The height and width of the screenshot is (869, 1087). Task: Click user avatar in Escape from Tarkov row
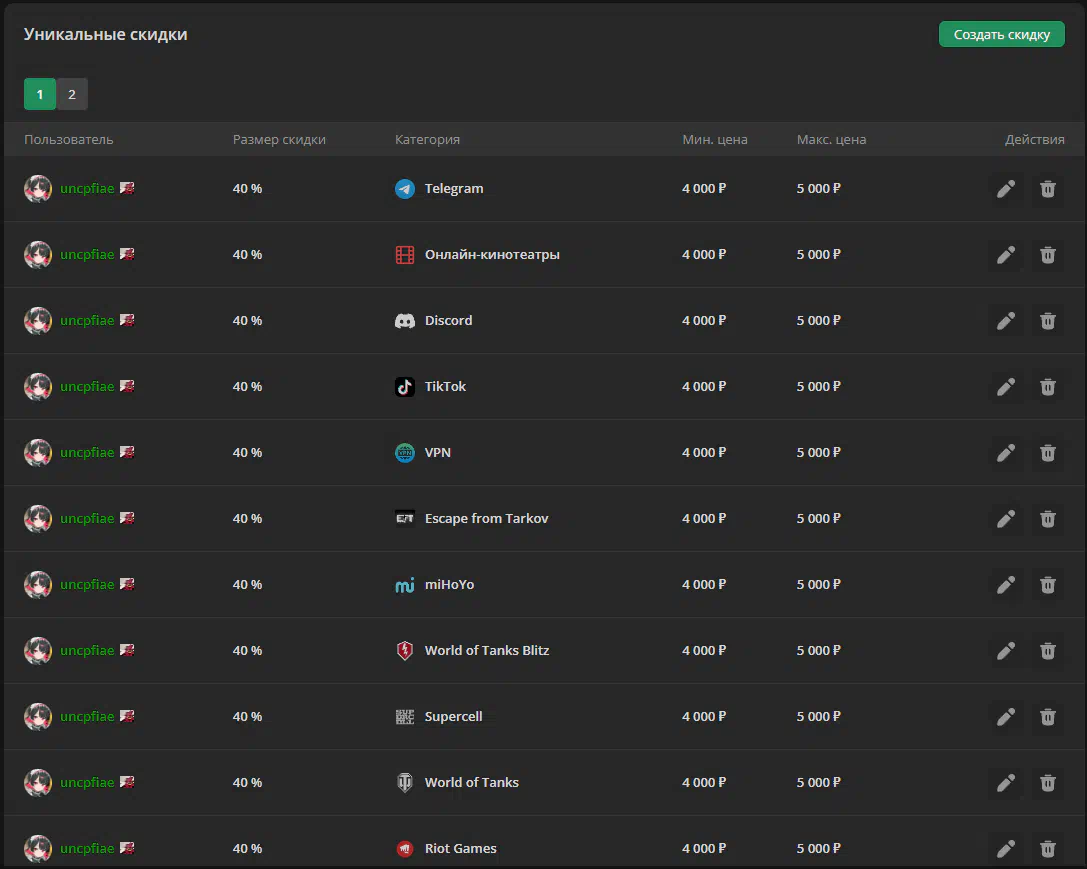38,518
